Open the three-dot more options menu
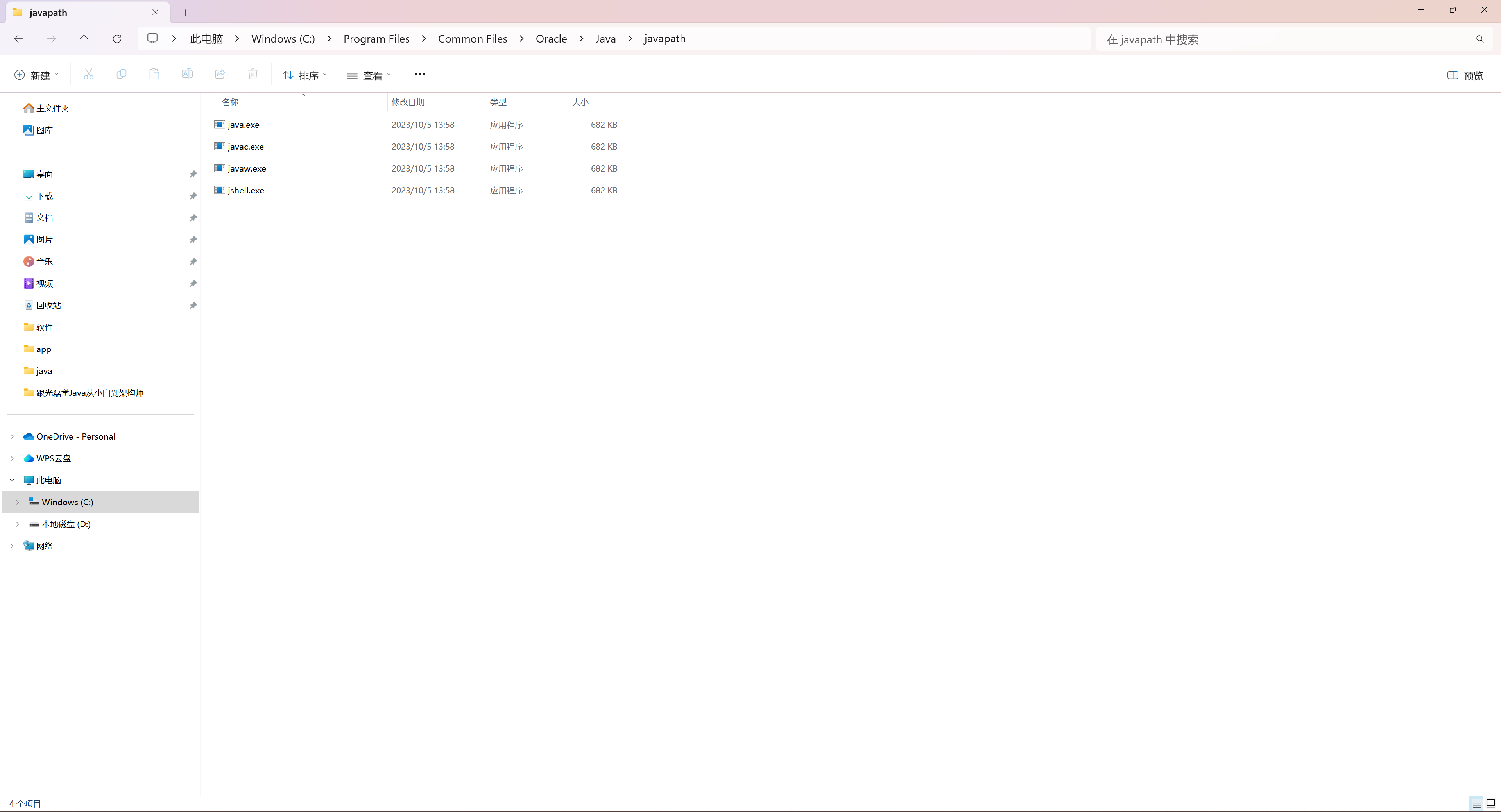This screenshot has height=812, width=1501. [x=420, y=75]
